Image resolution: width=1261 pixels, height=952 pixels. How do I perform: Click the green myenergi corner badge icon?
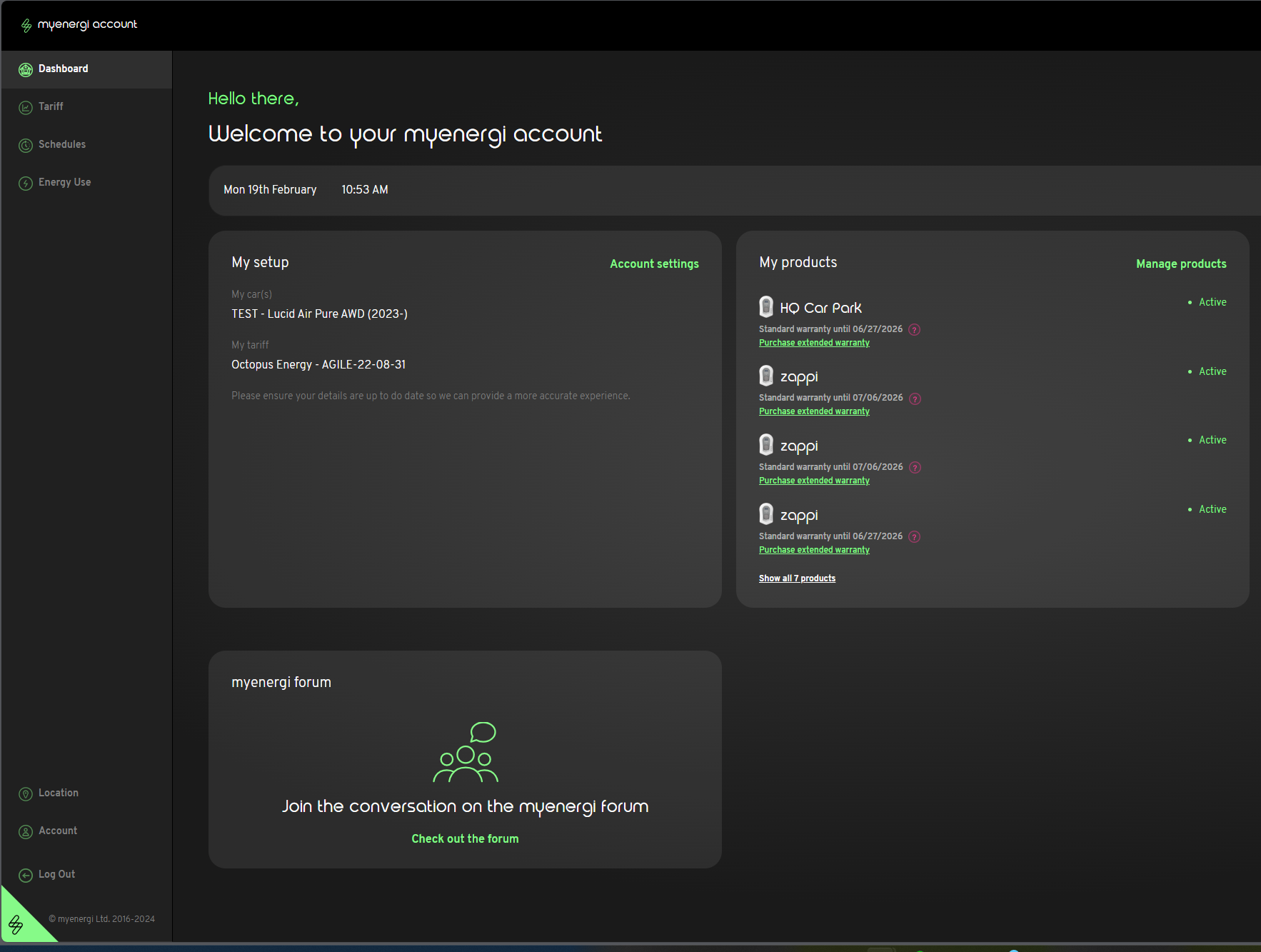[x=16, y=925]
